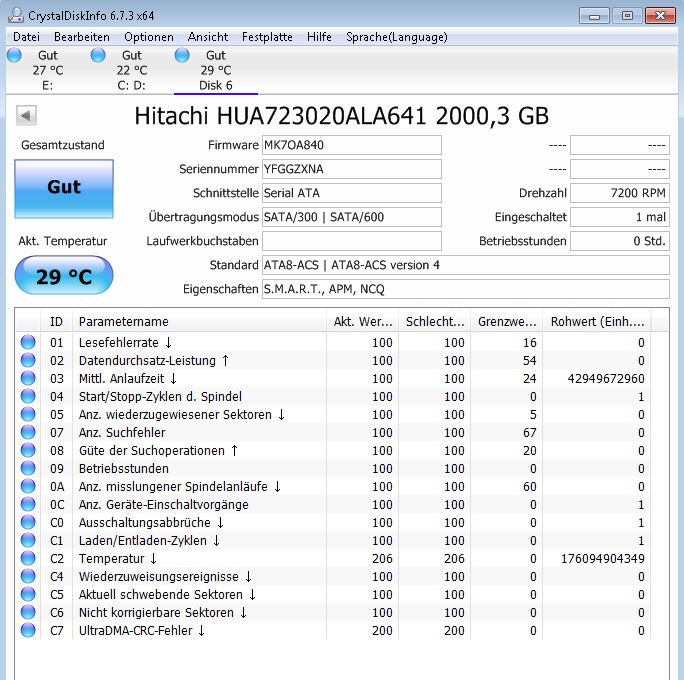Click the Grenzwe... column header
The image size is (684, 680).
click(x=506, y=321)
